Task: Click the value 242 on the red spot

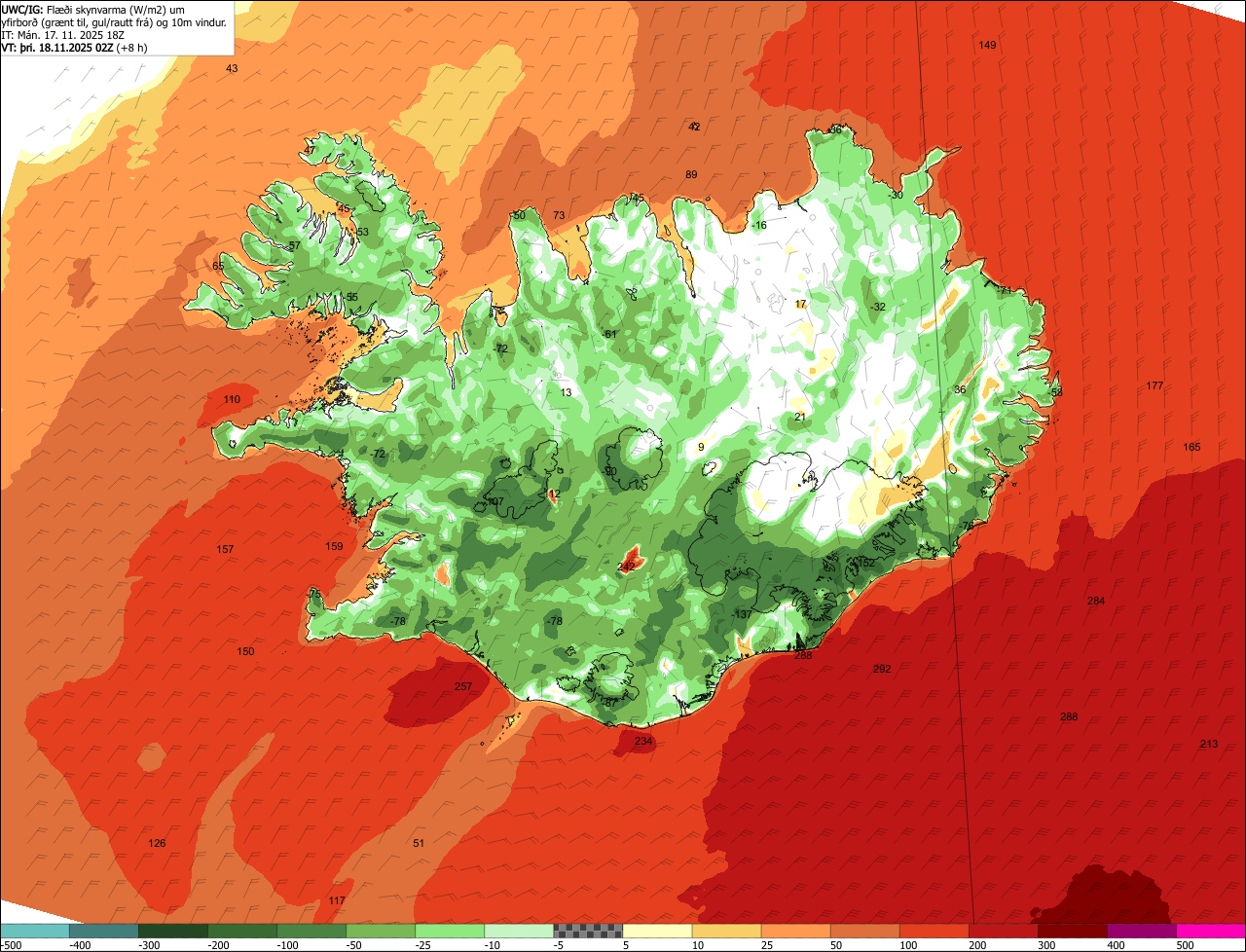Action: [626, 567]
